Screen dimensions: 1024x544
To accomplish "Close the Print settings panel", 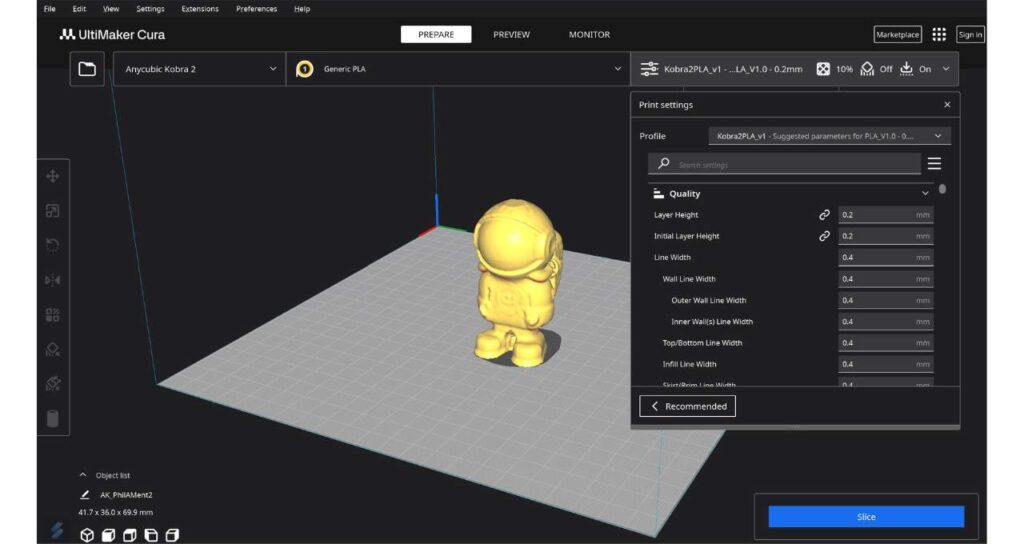I will pyautogui.click(x=947, y=104).
